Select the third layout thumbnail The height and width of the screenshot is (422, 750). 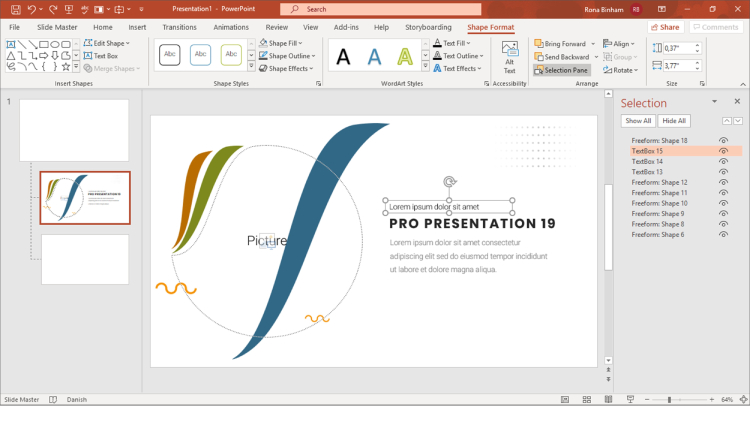tap(85, 259)
